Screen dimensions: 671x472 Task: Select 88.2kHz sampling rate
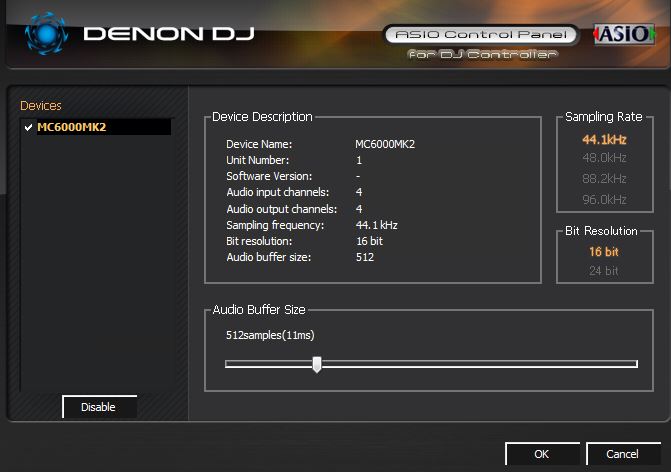(x=604, y=178)
